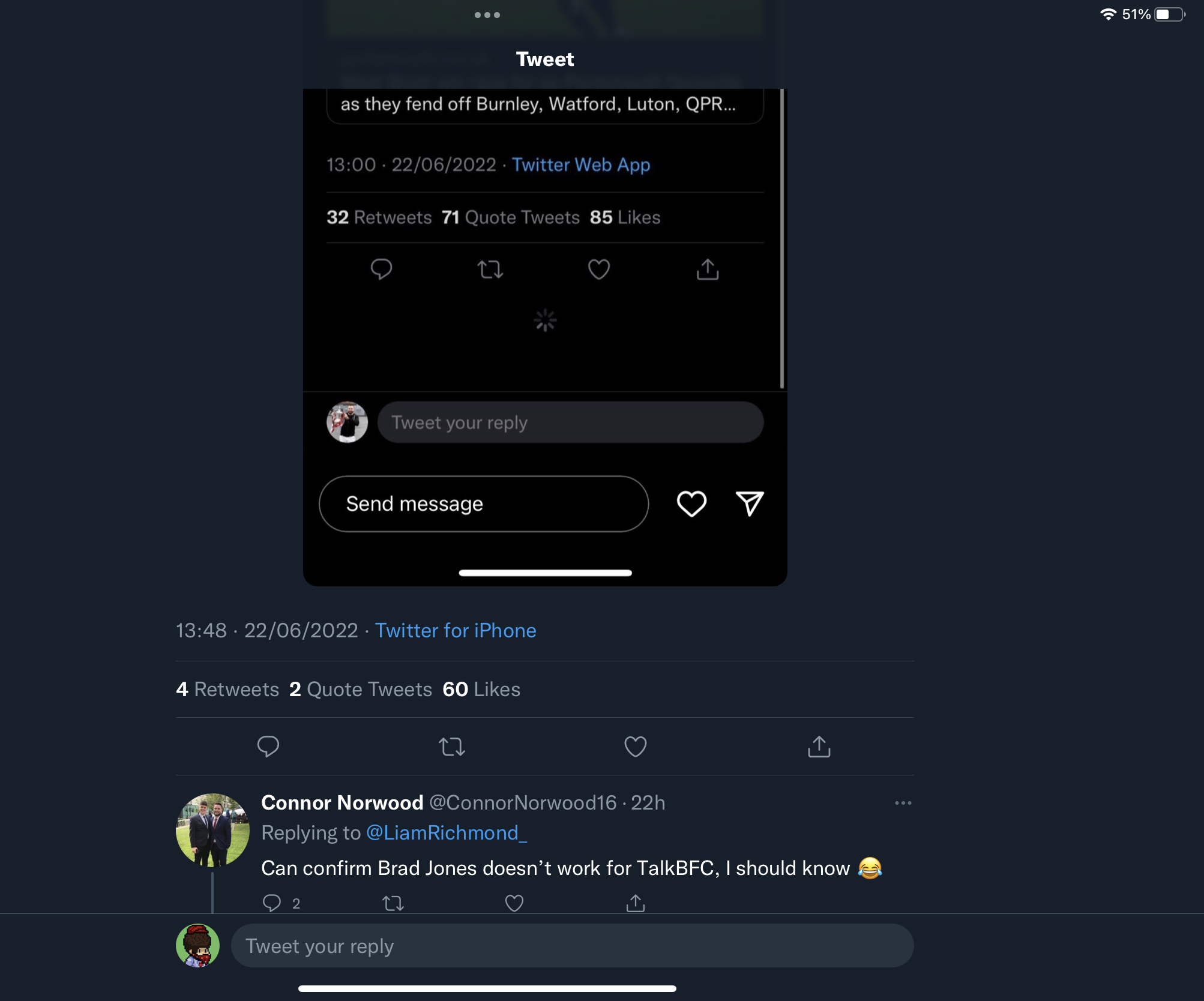This screenshot has height=1001, width=1204.
Task: View the 60 Likes list
Action: coord(481,690)
